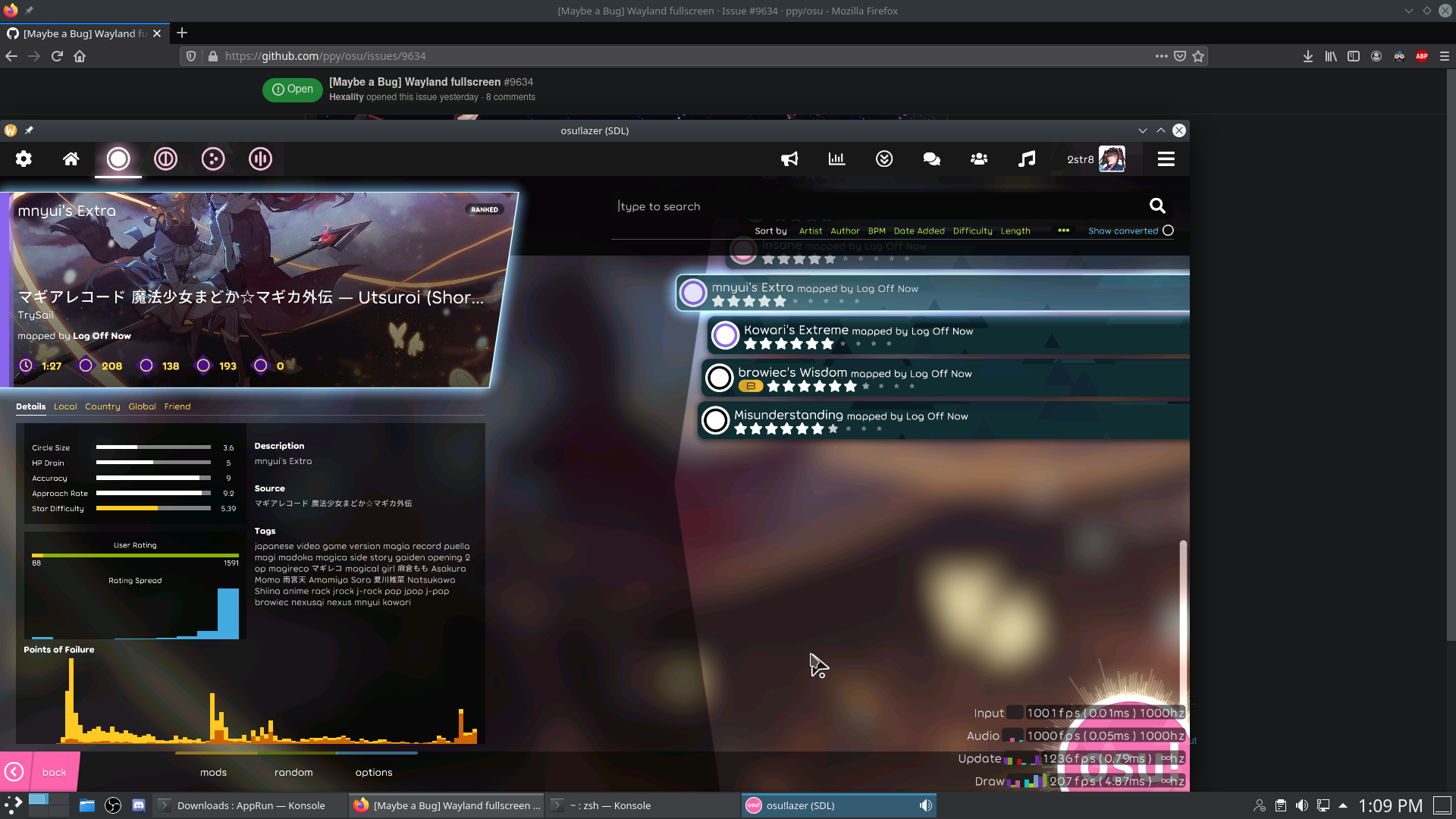Expand the Firefox application menu
Viewport: 1456px width, 819px height.
tap(1444, 56)
